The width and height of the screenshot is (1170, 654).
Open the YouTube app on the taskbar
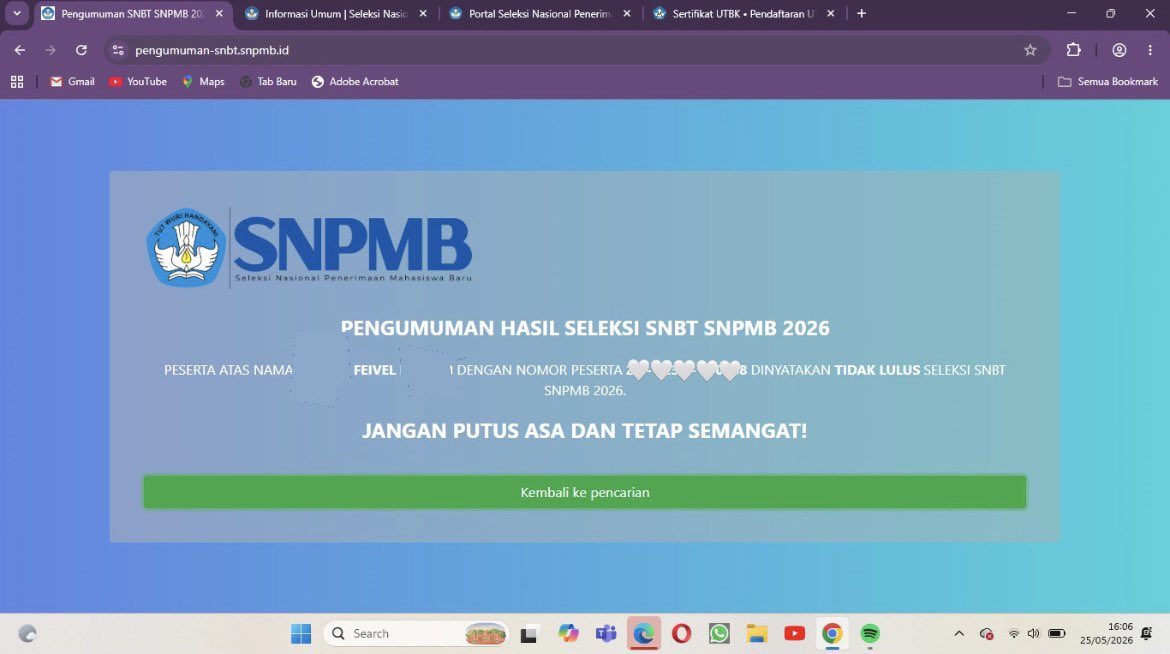coord(795,634)
